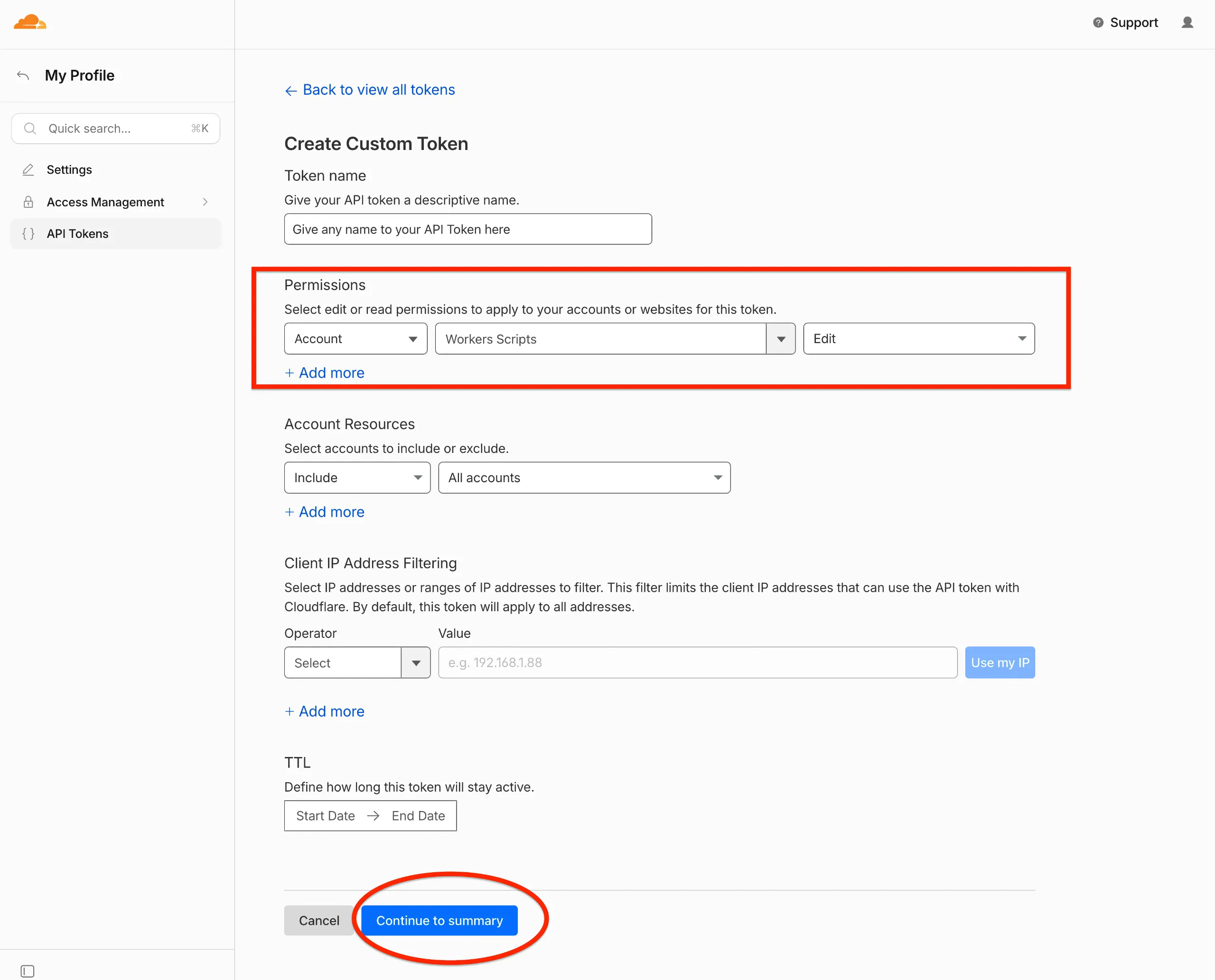
Task: Click the Access Management lock icon
Action: pyautogui.click(x=28, y=202)
